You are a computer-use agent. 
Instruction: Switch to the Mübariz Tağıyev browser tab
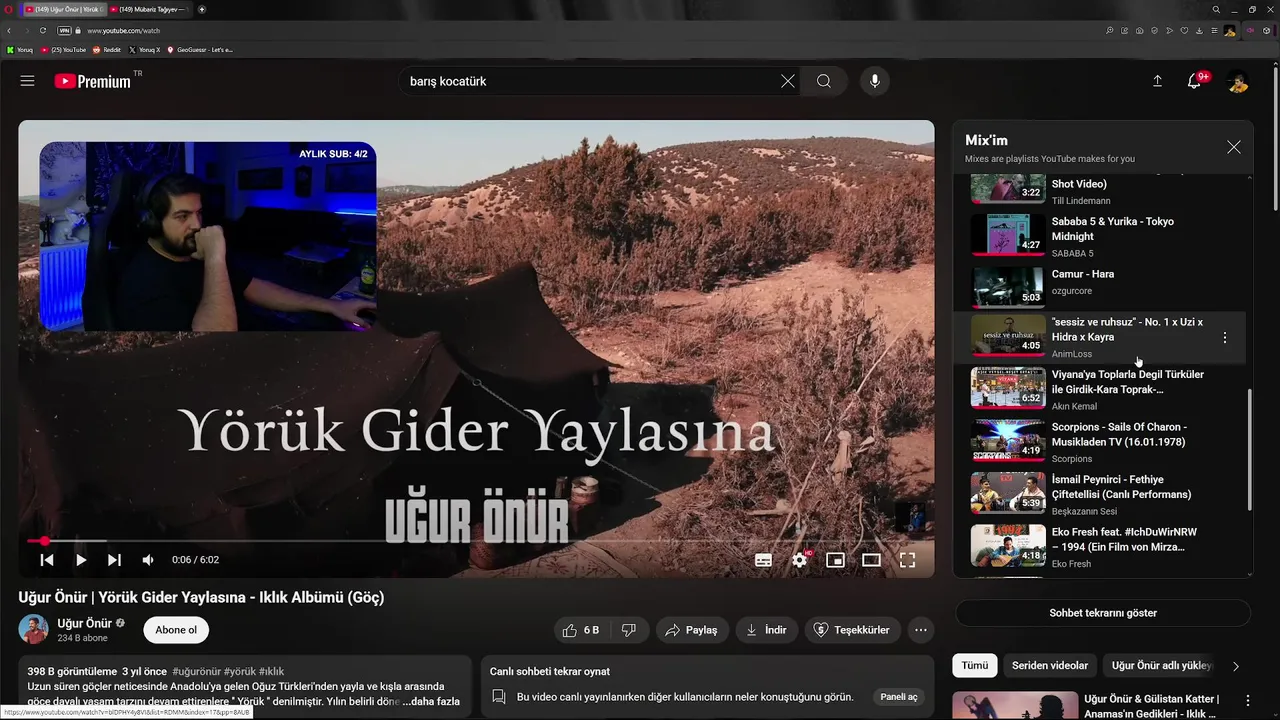pos(148,9)
